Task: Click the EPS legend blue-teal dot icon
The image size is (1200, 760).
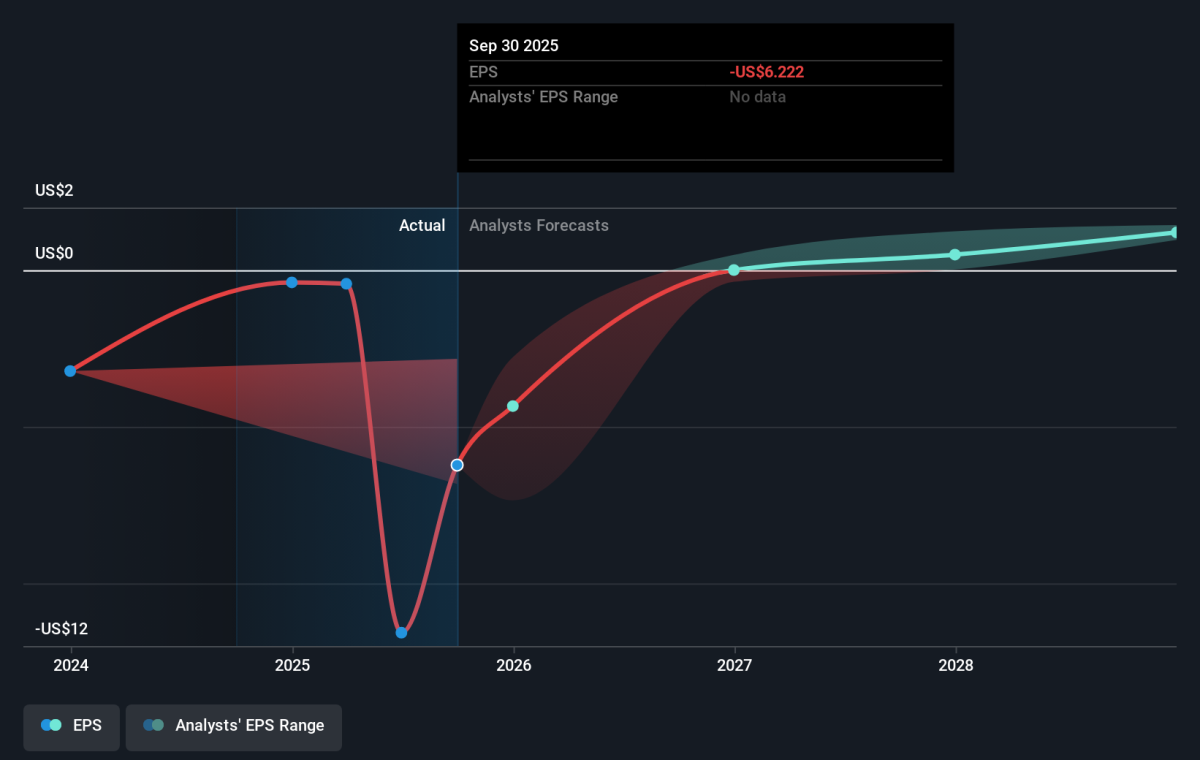Action: (x=51, y=725)
